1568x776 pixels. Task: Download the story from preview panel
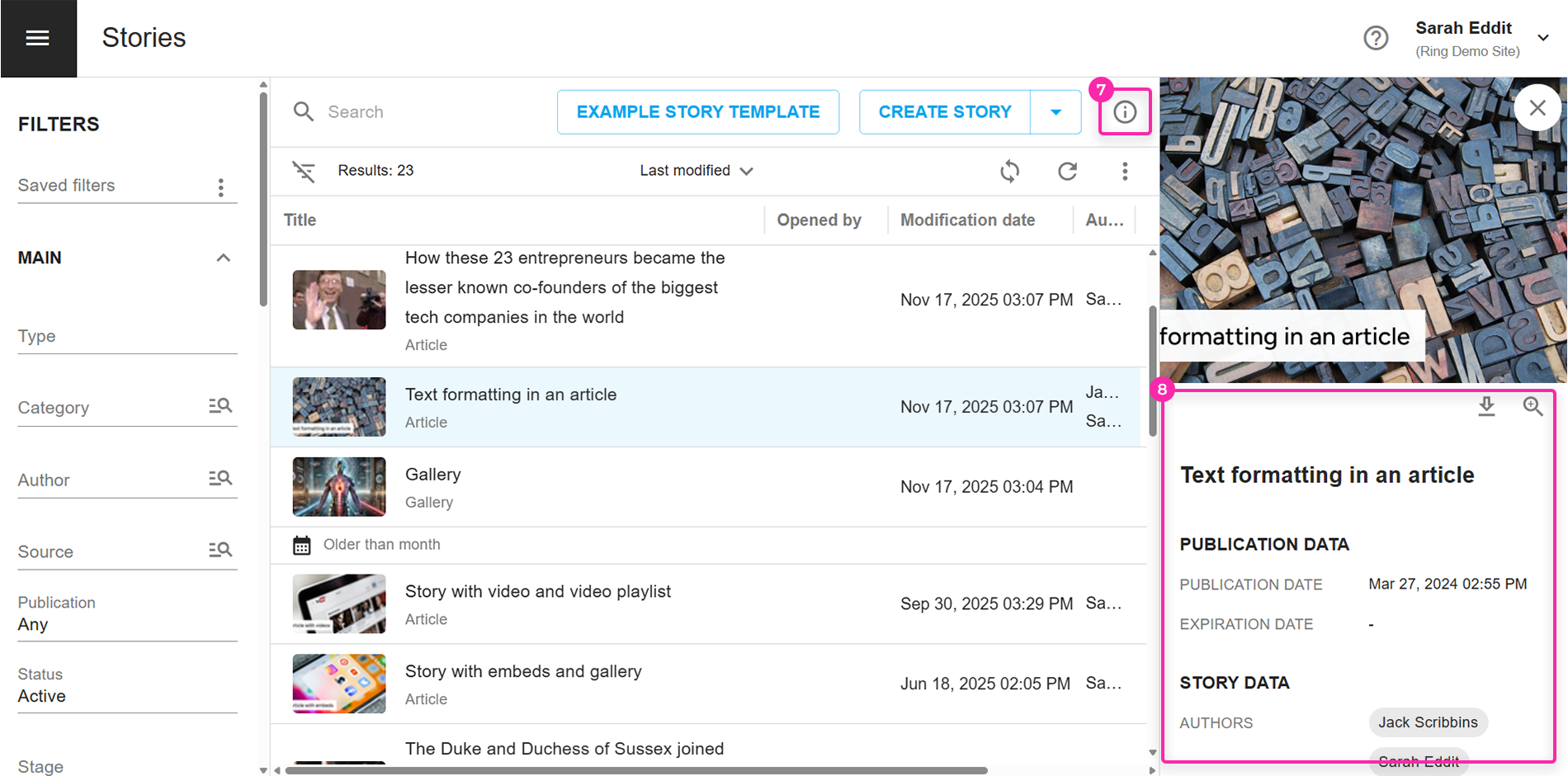[x=1486, y=406]
